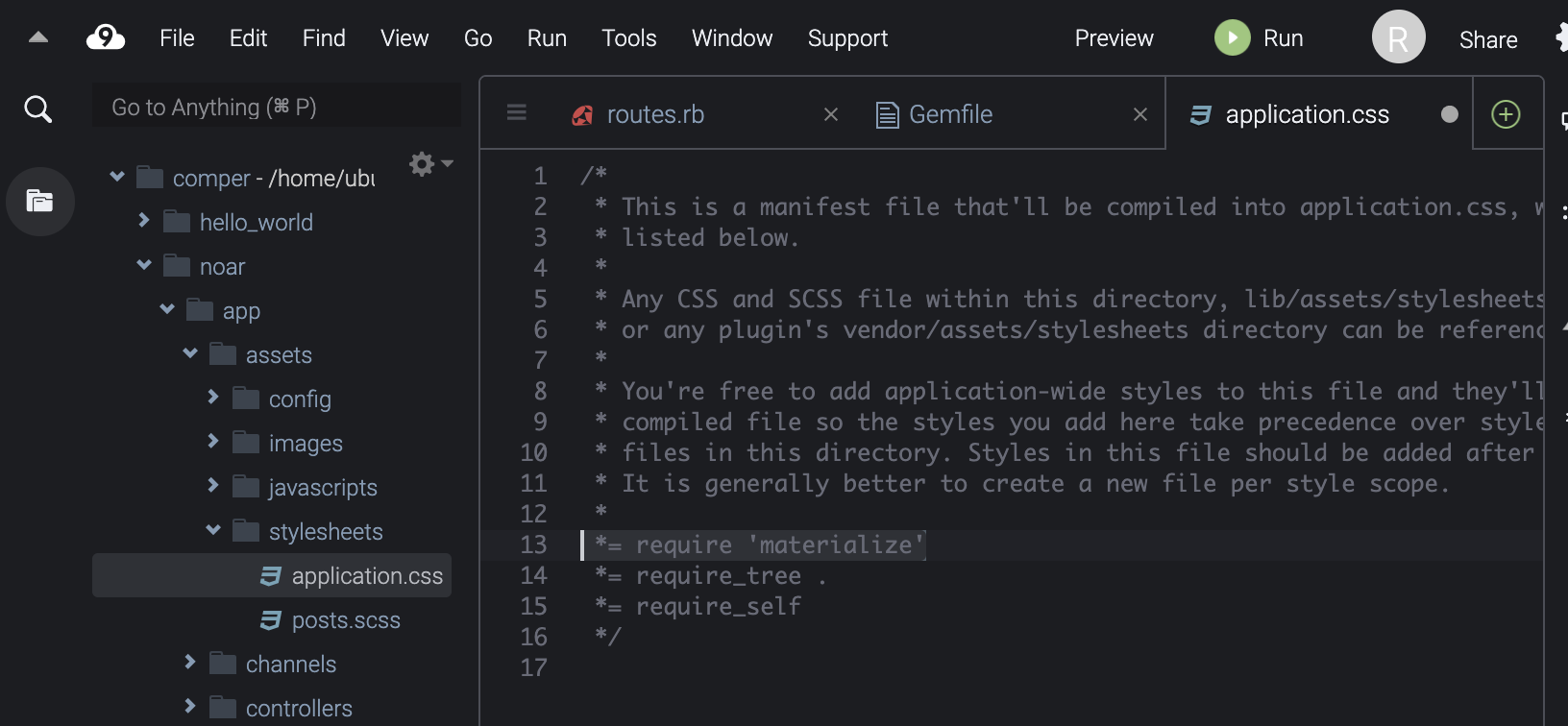The width and height of the screenshot is (1568, 726).
Task: Open the Support menu
Action: point(847,37)
